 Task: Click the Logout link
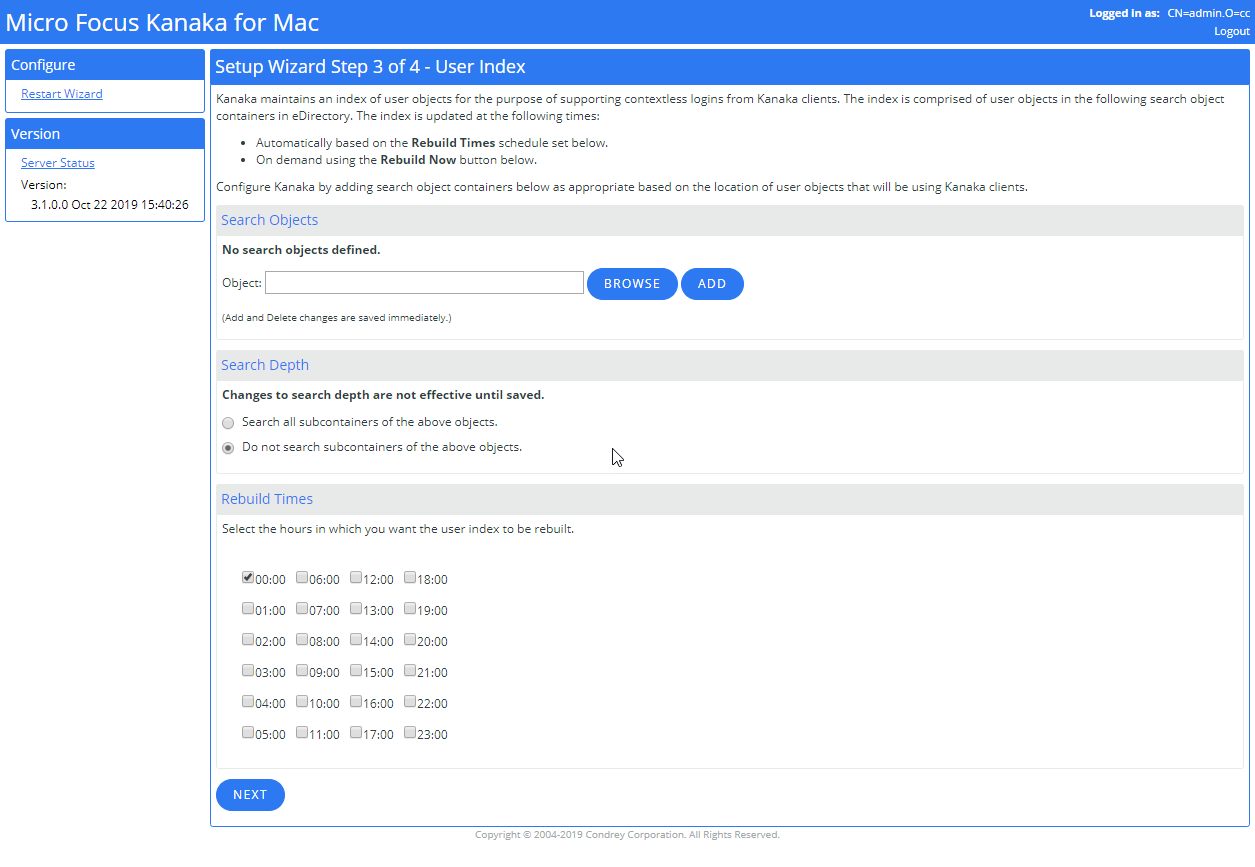pos(1232,31)
